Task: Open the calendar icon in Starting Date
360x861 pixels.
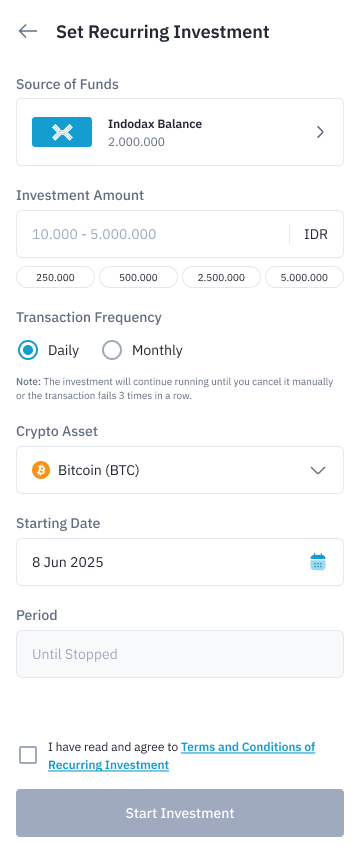Action: (318, 562)
